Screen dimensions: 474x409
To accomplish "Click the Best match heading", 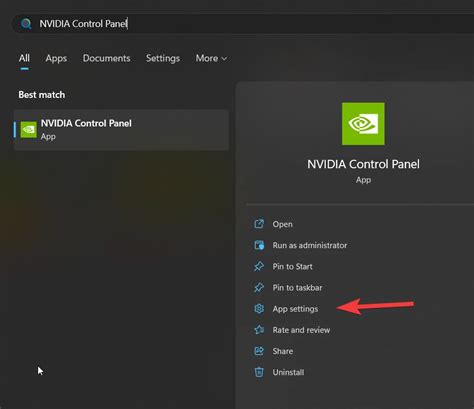I will tap(42, 95).
